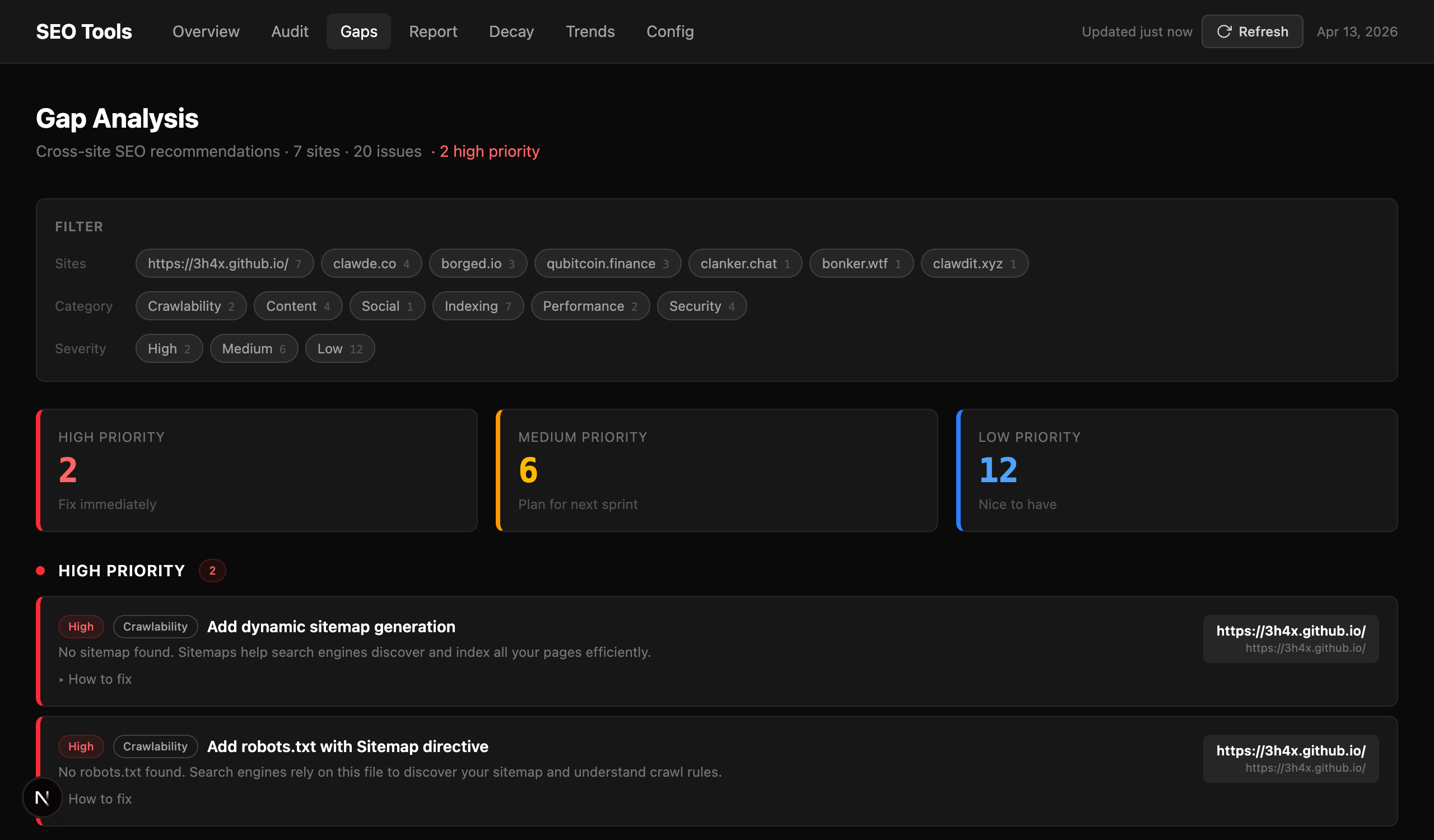The height and width of the screenshot is (840, 1434).
Task: Click the refresh icon in the Refresh button
Action: [1225, 31]
